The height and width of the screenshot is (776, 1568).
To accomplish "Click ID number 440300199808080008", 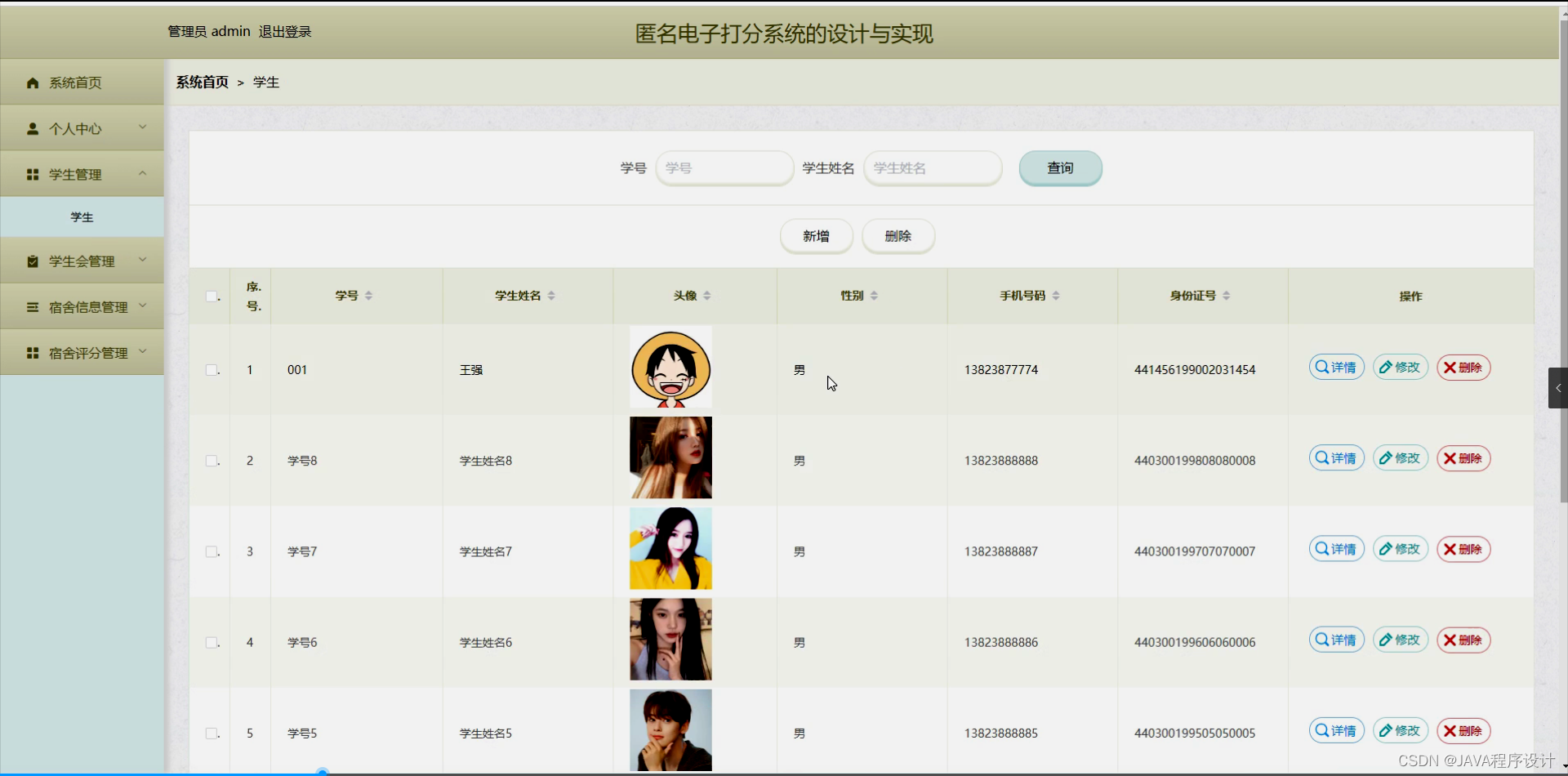I will click(x=1195, y=461).
